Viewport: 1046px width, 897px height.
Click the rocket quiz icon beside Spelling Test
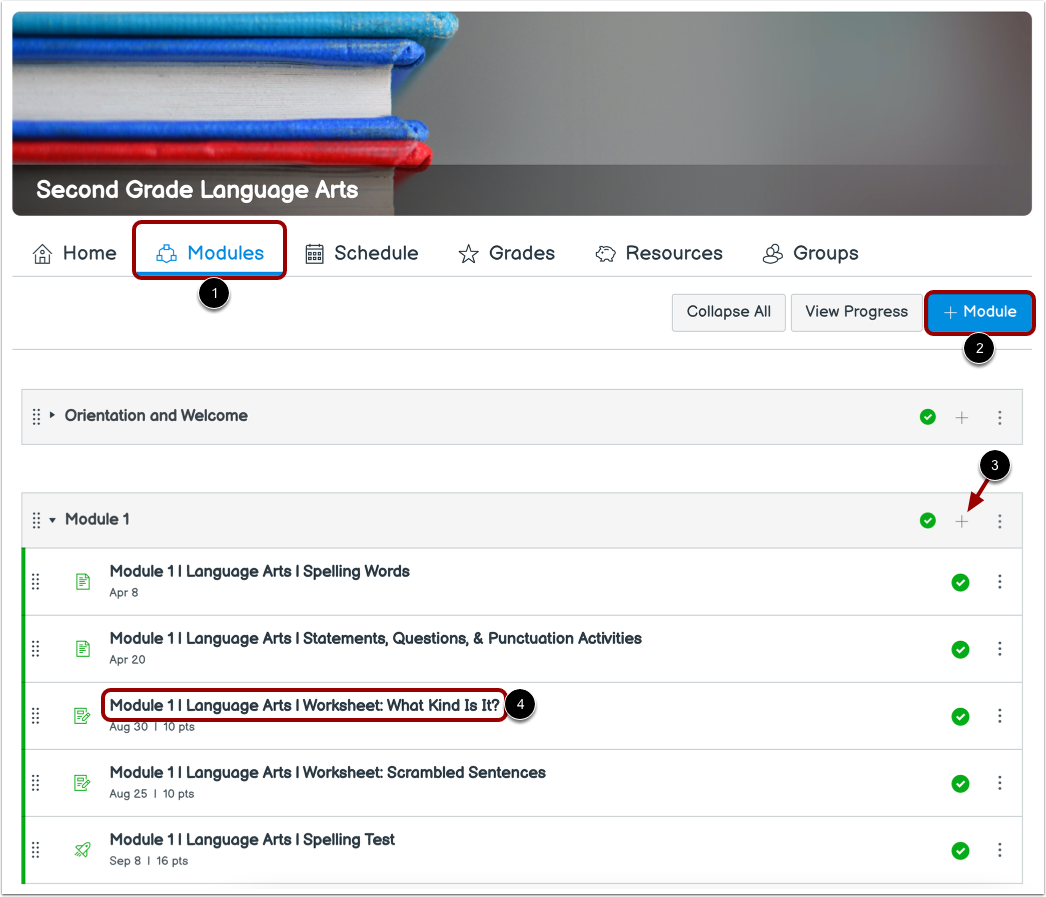coord(83,849)
